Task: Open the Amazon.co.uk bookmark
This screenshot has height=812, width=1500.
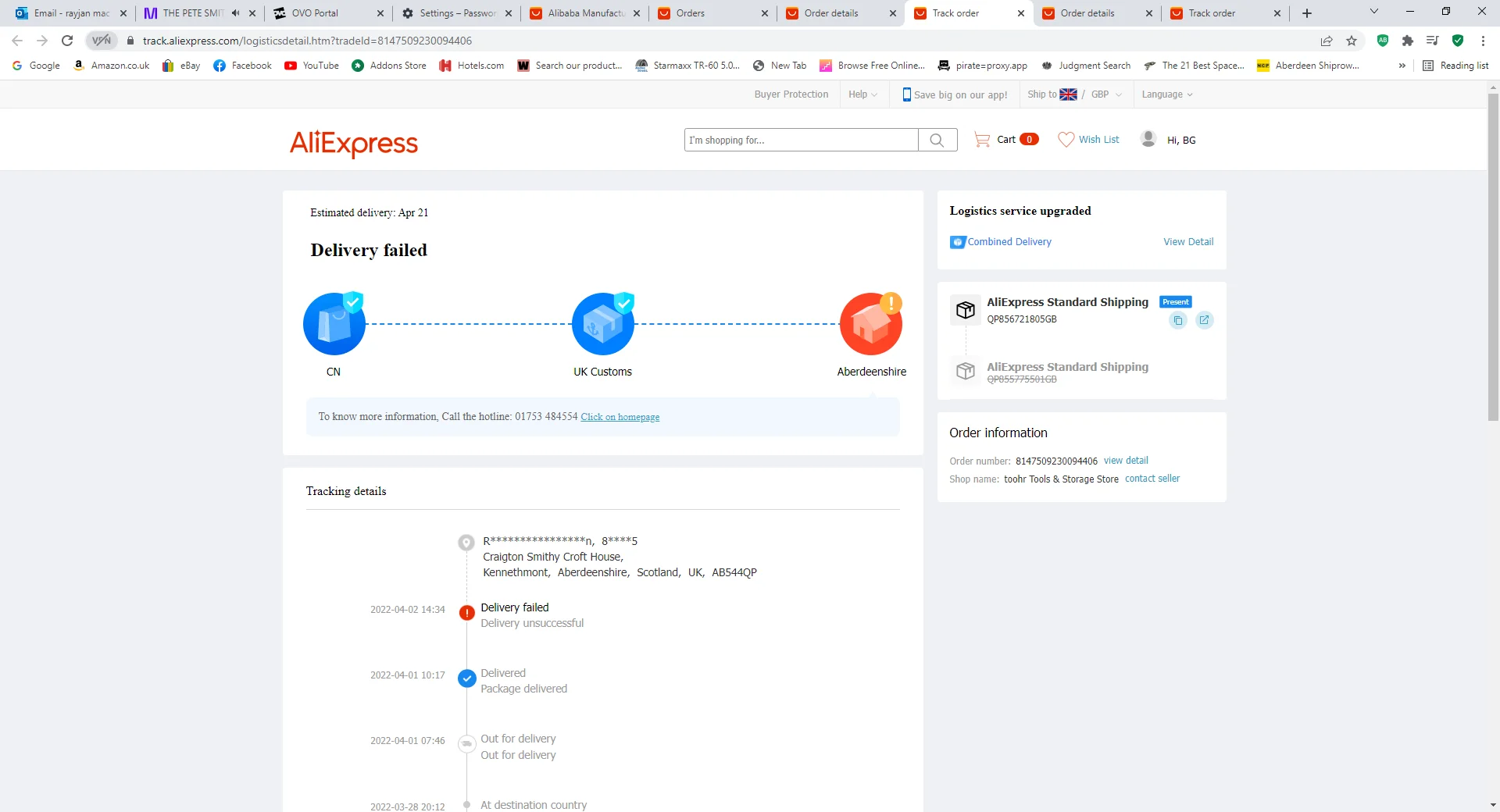Action: [111, 66]
